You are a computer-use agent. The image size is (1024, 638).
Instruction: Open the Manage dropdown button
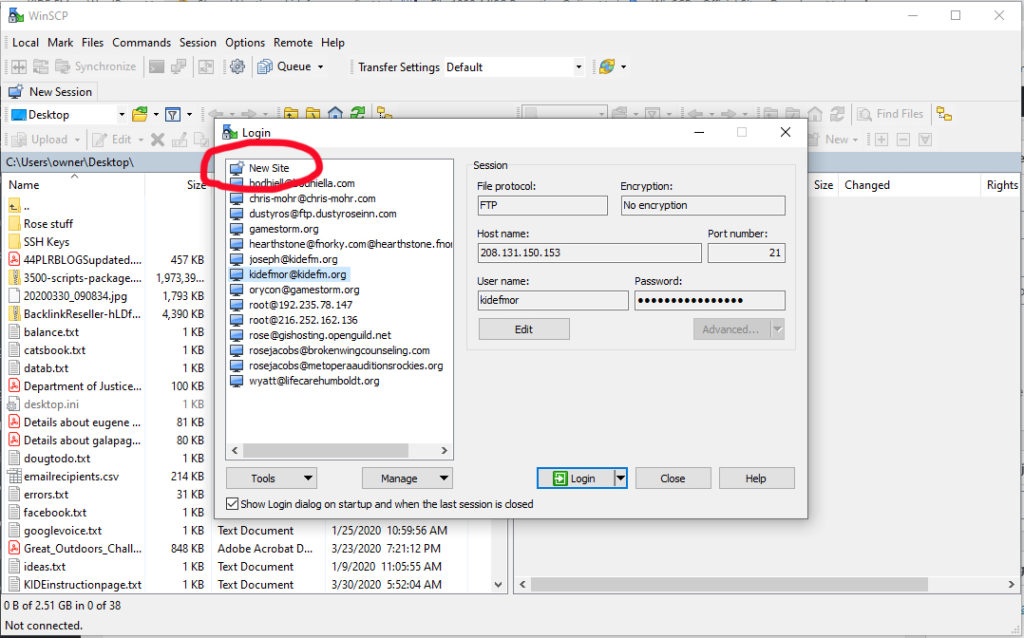[408, 478]
